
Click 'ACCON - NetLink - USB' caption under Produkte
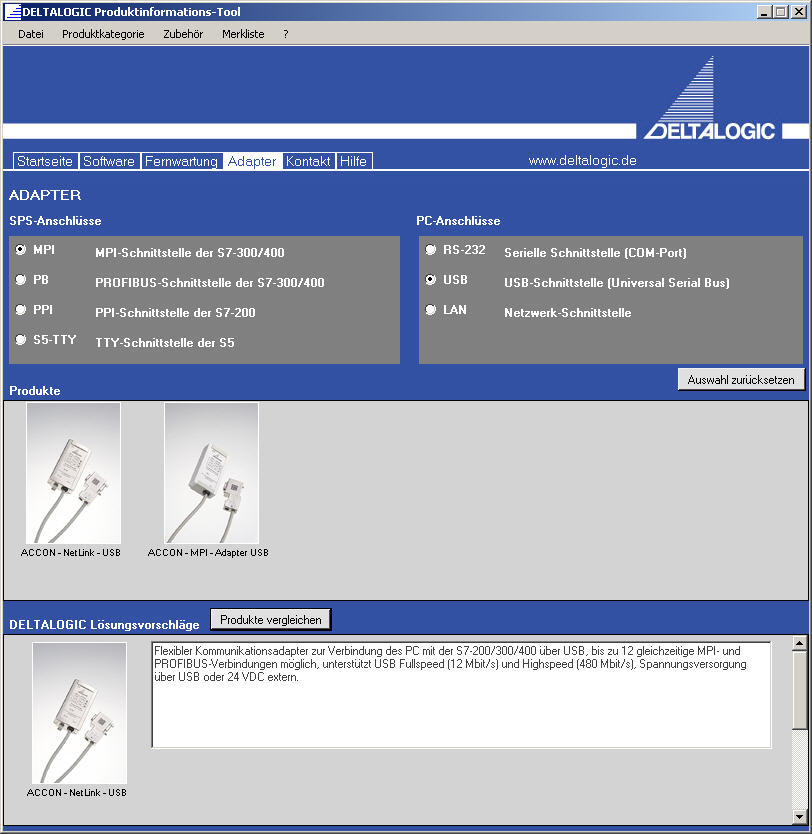click(71, 553)
